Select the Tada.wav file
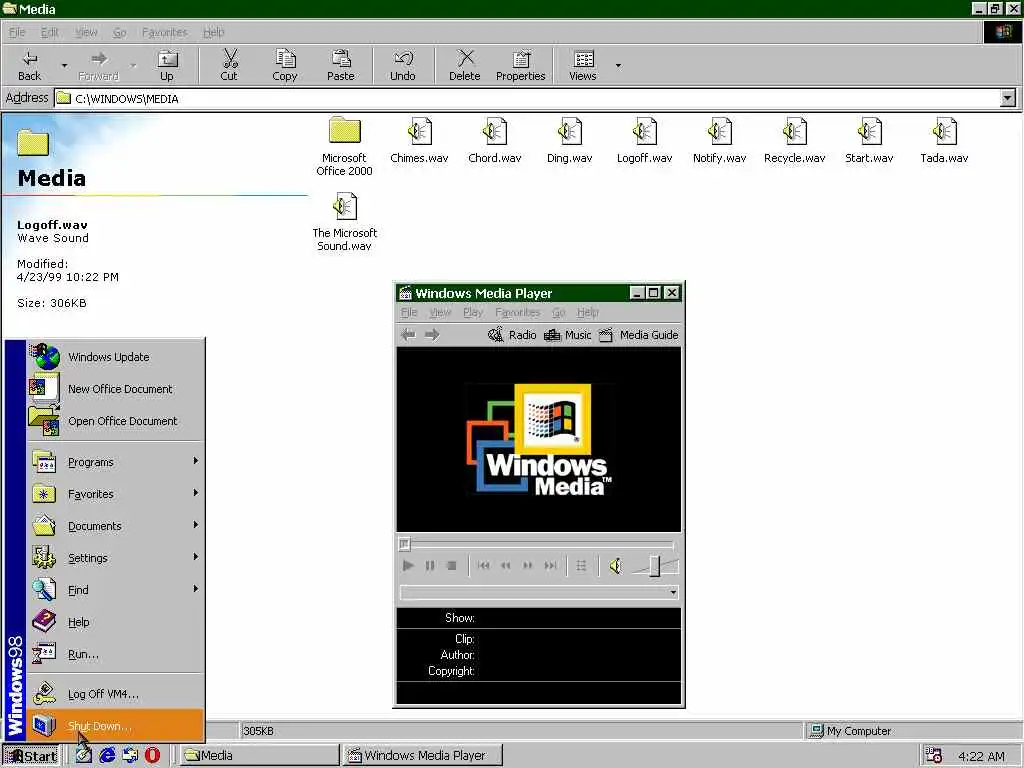Viewport: 1024px width, 768px height. 944,140
